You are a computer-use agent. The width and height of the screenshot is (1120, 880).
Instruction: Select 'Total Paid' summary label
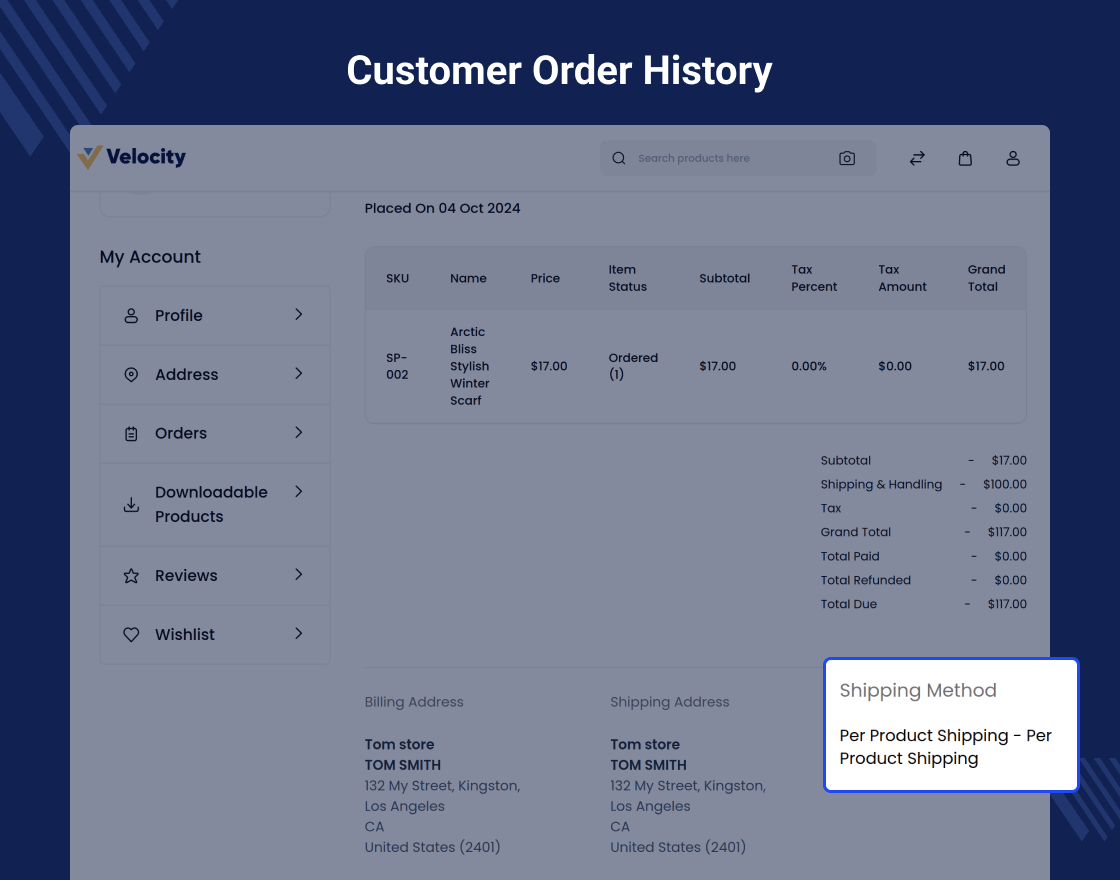pyautogui.click(x=849, y=556)
